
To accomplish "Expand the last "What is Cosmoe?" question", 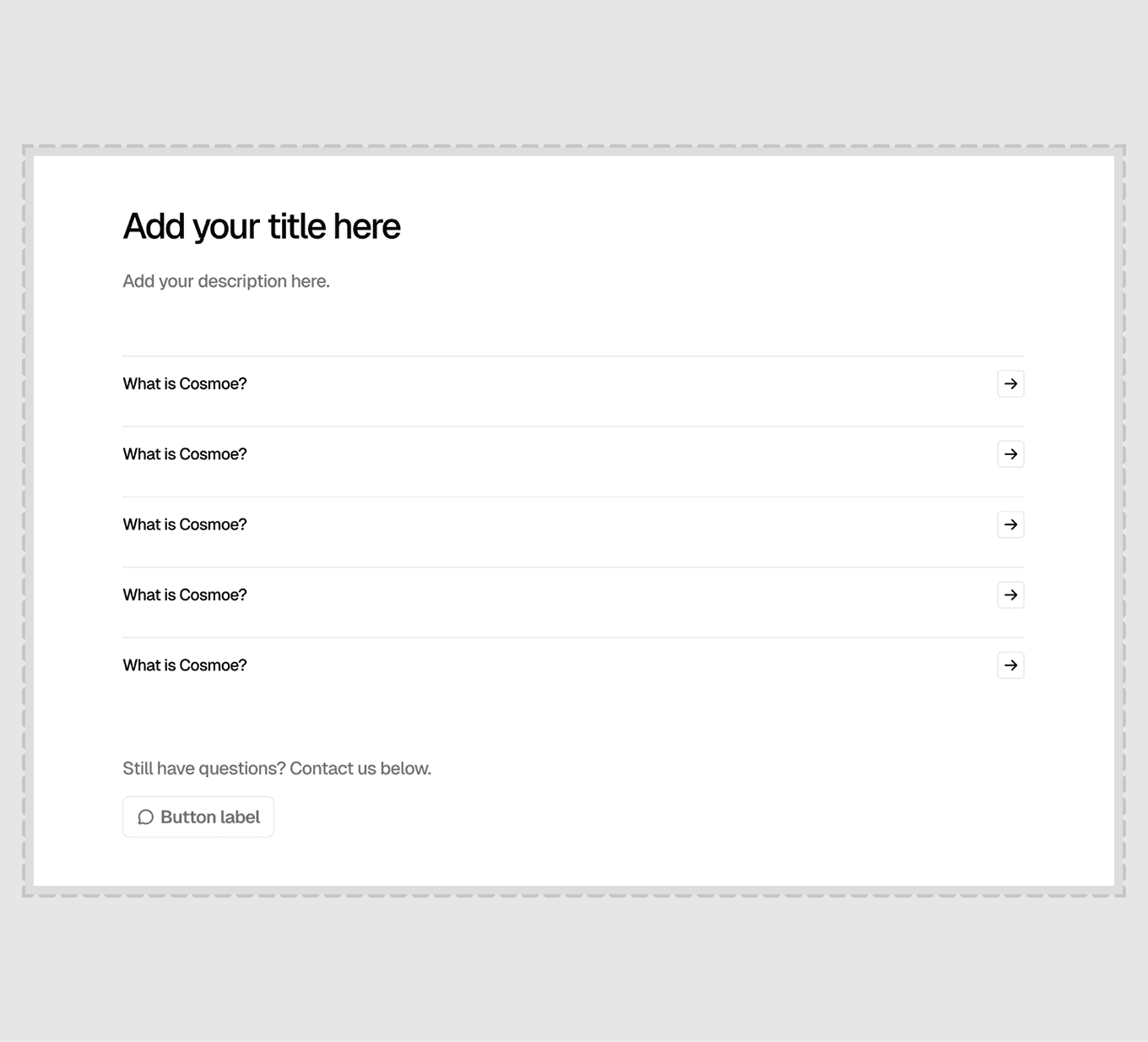I will 573,665.
